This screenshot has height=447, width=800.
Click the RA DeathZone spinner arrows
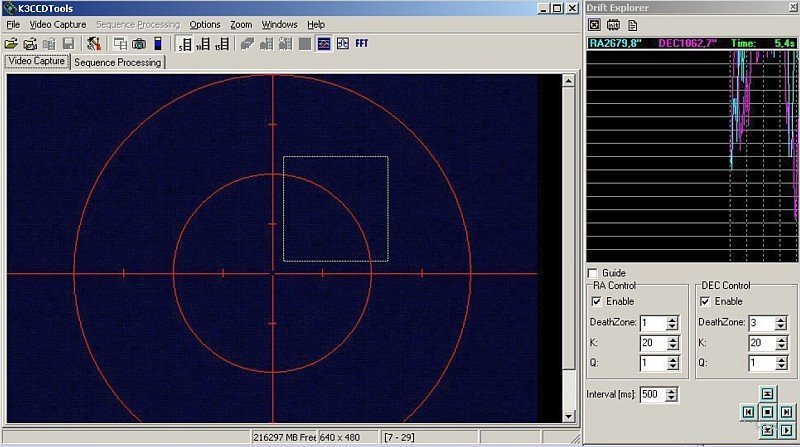(672, 323)
